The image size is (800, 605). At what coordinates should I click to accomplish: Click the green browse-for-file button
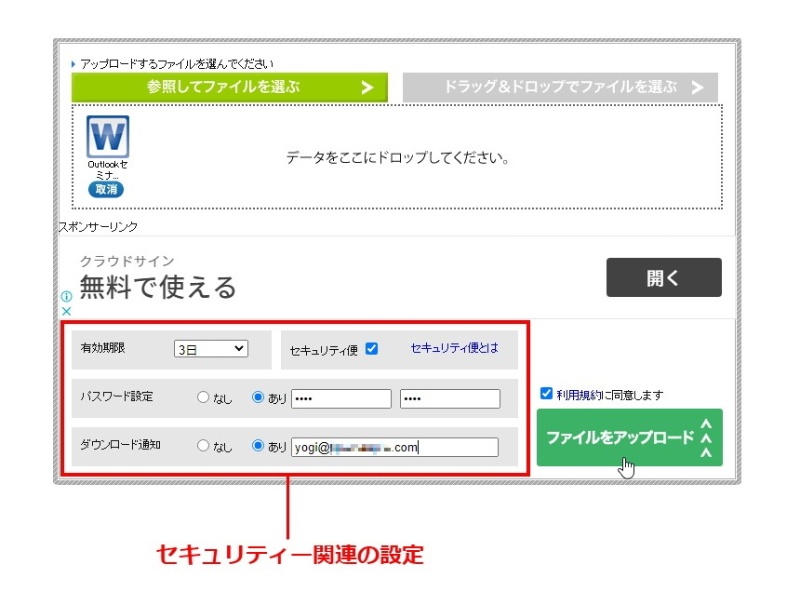click(x=230, y=87)
